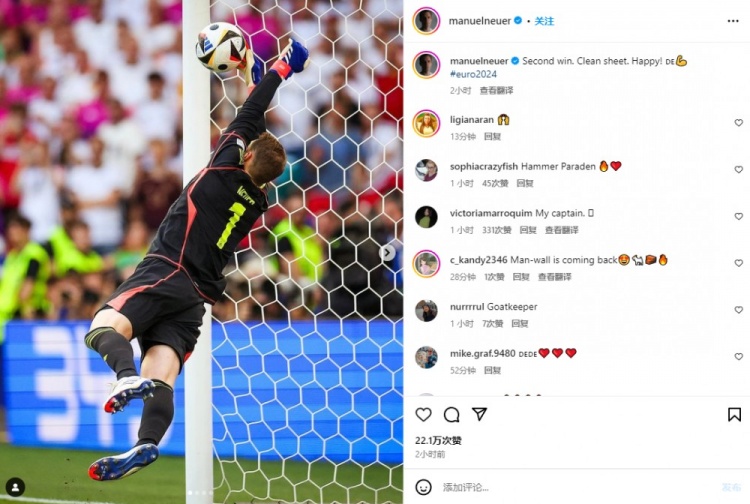The width and height of the screenshot is (750, 504).
Task: Open emoji picker beside comment field
Action: [423, 487]
